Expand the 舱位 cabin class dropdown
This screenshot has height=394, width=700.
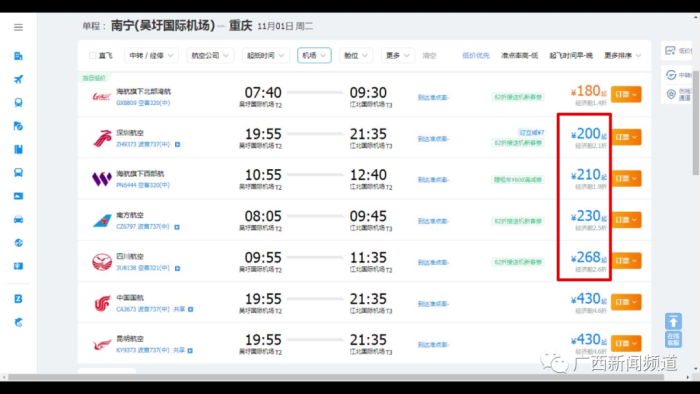point(356,55)
